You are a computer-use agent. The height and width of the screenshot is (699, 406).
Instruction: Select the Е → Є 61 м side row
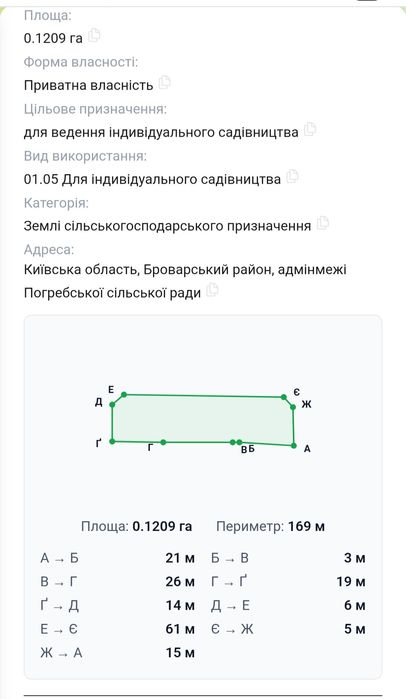117,629
